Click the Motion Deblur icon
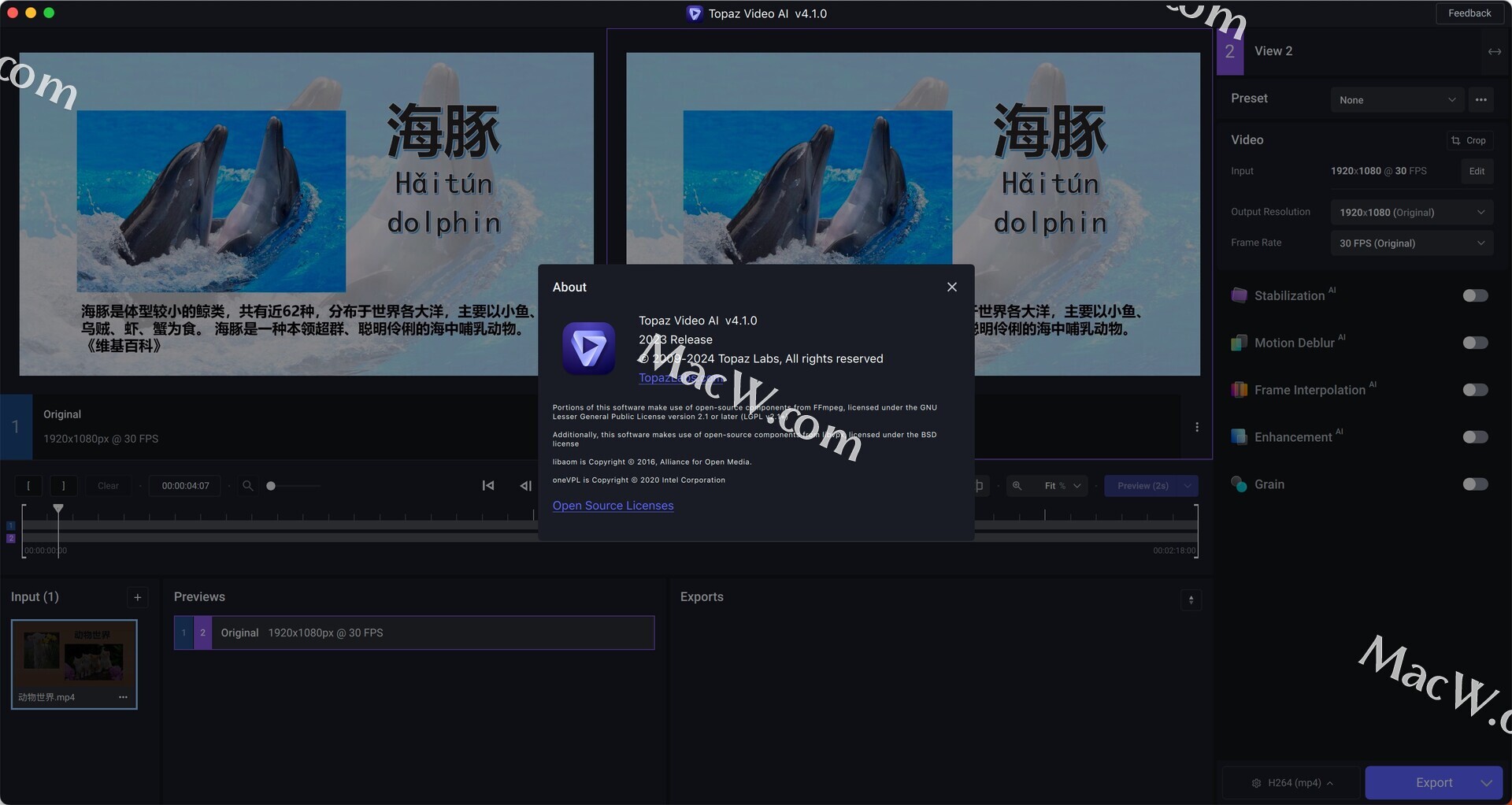The height and width of the screenshot is (805, 1512). pyautogui.click(x=1239, y=343)
